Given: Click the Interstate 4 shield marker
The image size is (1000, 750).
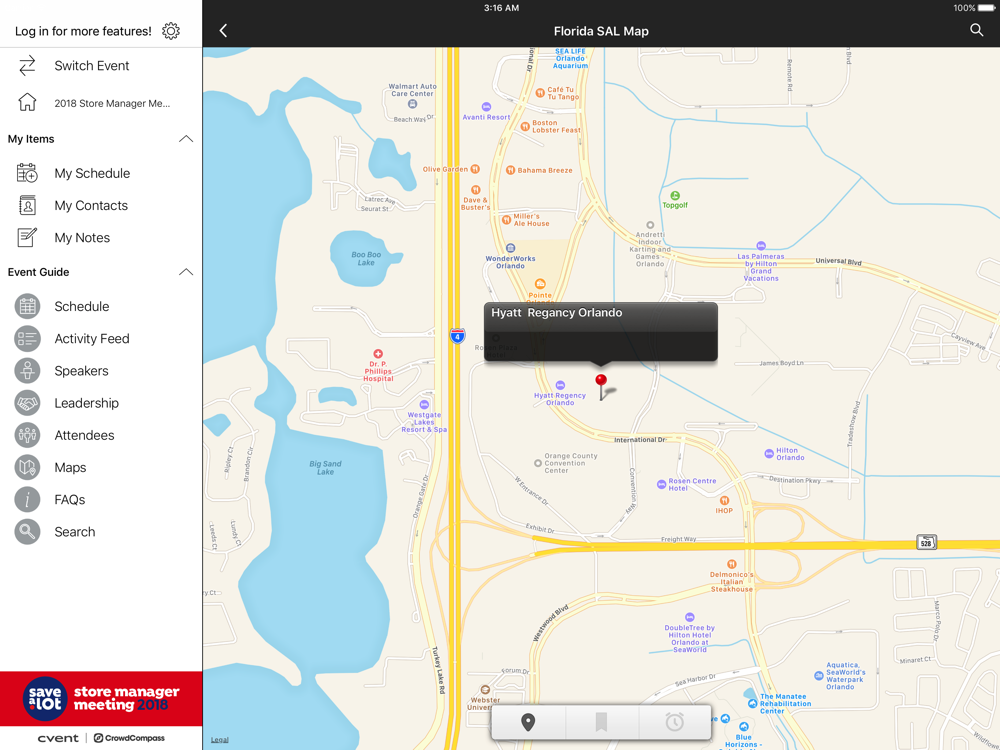Looking at the screenshot, I should pos(457,336).
